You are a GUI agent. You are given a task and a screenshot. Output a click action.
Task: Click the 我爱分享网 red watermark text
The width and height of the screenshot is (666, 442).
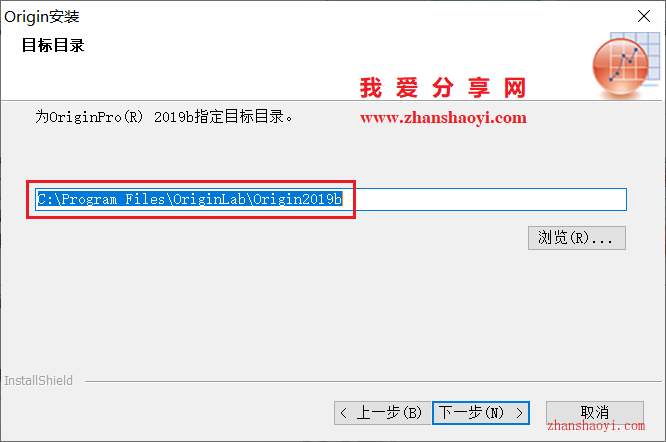click(443, 88)
